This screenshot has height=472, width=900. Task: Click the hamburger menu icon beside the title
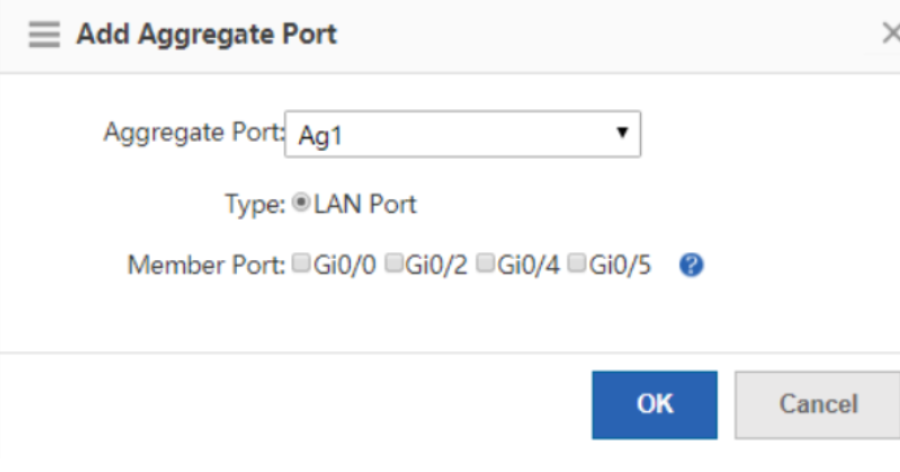click(x=44, y=34)
